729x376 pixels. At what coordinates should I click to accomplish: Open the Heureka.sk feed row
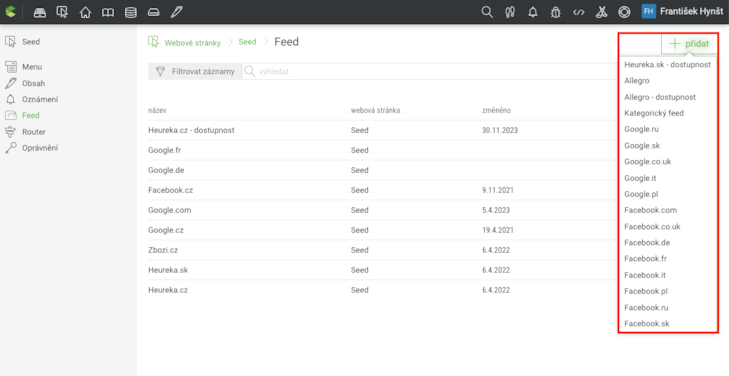(383, 270)
